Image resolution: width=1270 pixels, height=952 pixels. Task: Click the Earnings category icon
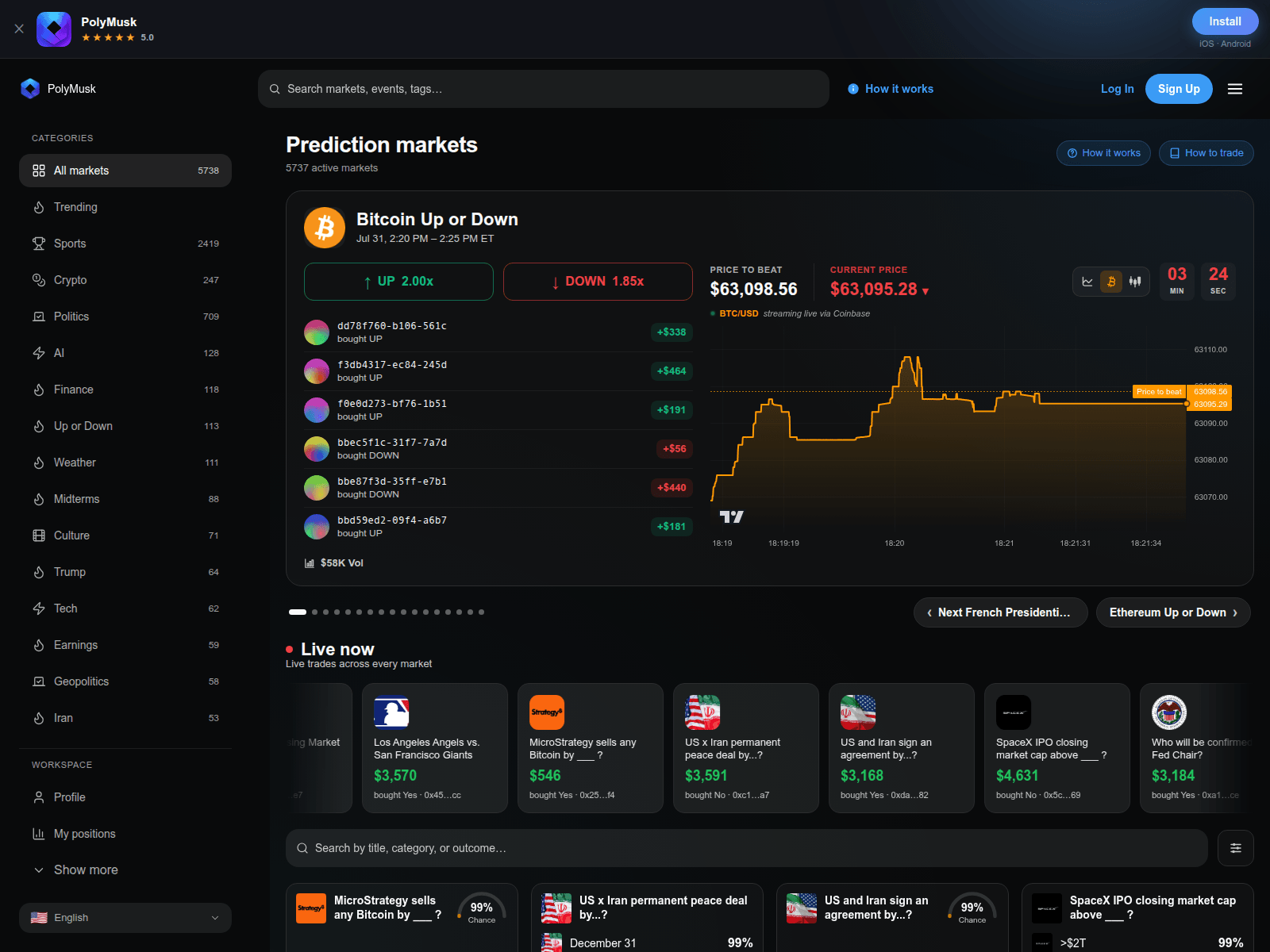(x=39, y=645)
